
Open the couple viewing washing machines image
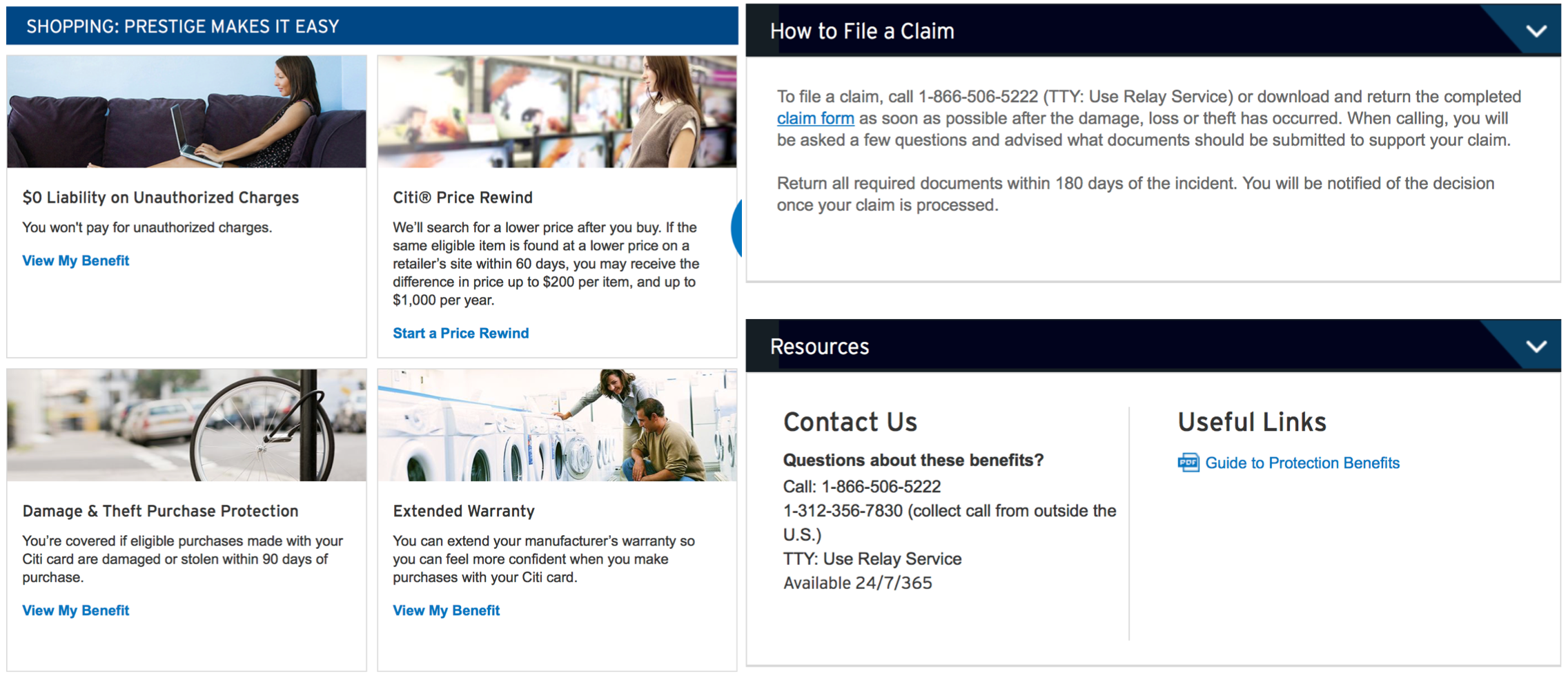[557, 425]
